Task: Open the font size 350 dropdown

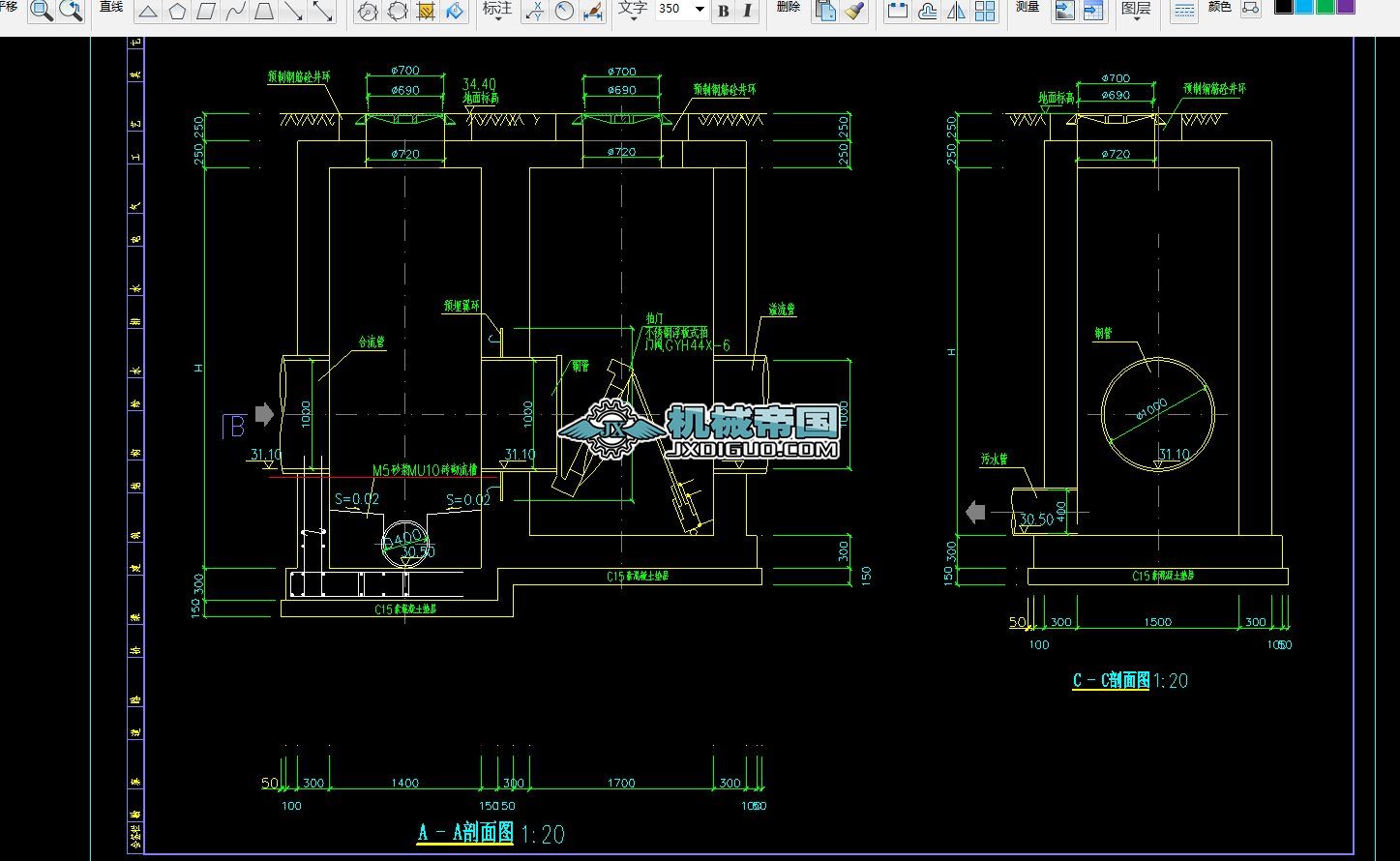Action: pyautogui.click(x=700, y=10)
